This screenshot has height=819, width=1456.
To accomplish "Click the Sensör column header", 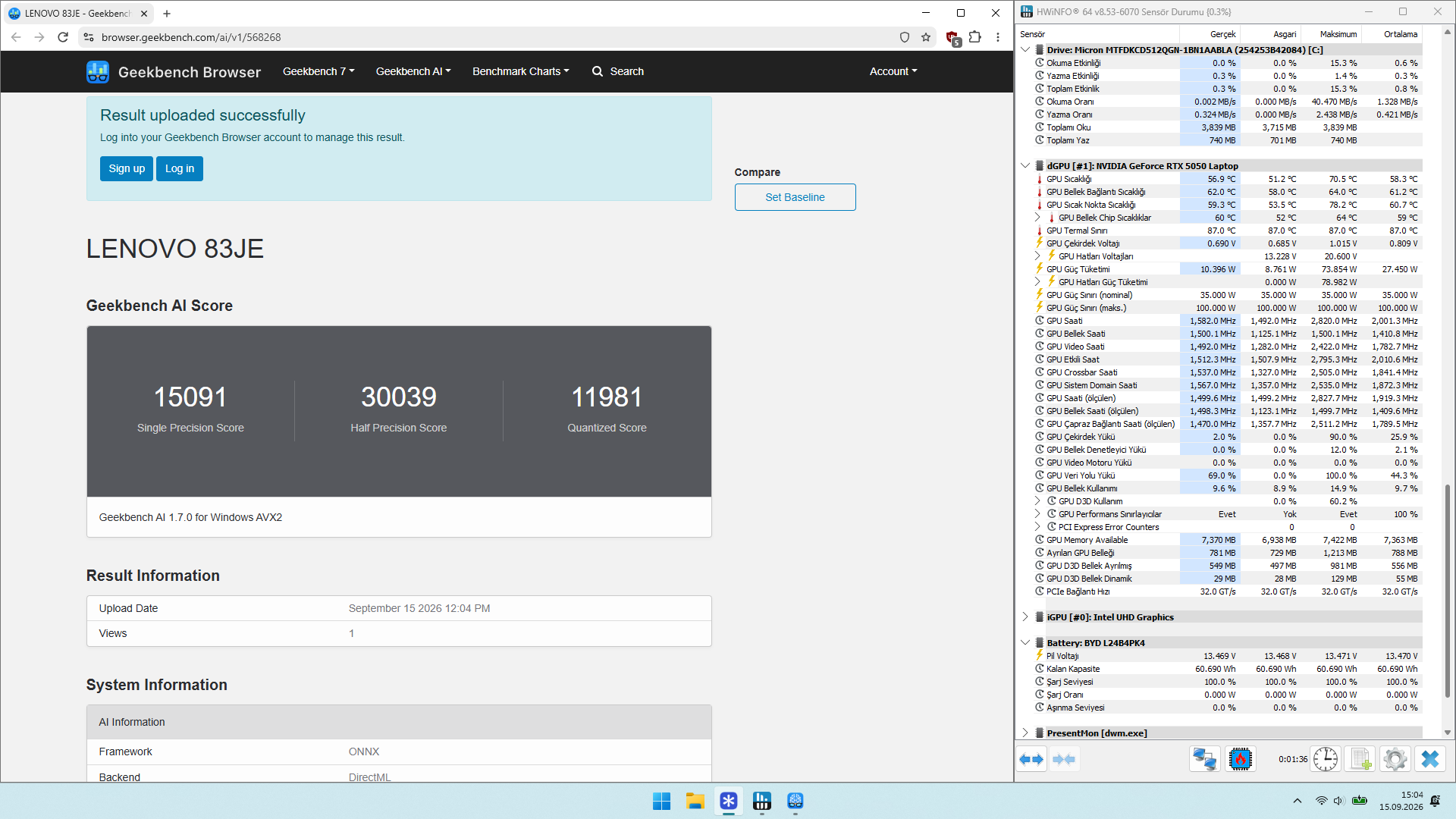I will pos(1097,34).
